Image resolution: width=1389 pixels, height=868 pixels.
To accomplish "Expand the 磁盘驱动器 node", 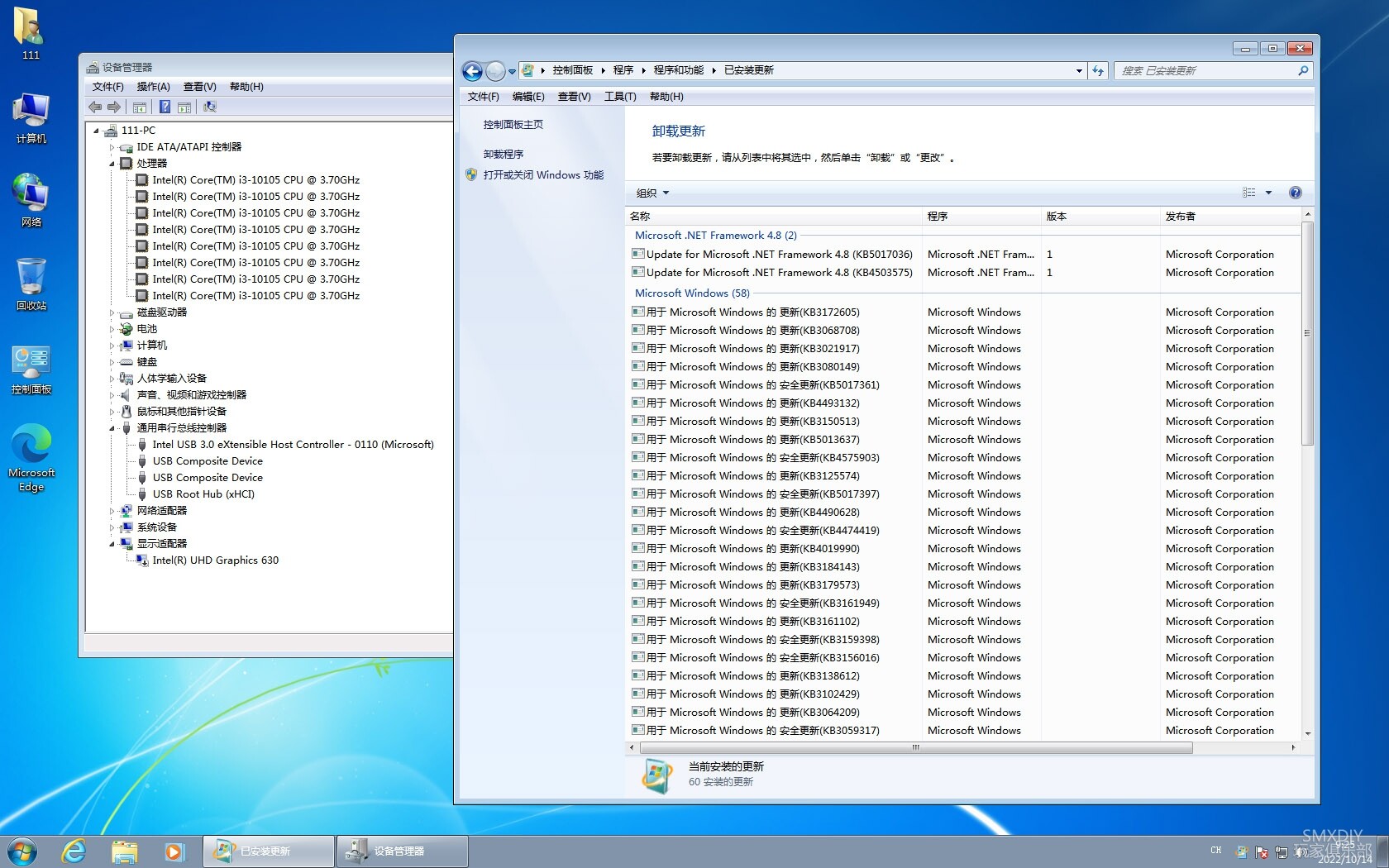I will (x=112, y=312).
